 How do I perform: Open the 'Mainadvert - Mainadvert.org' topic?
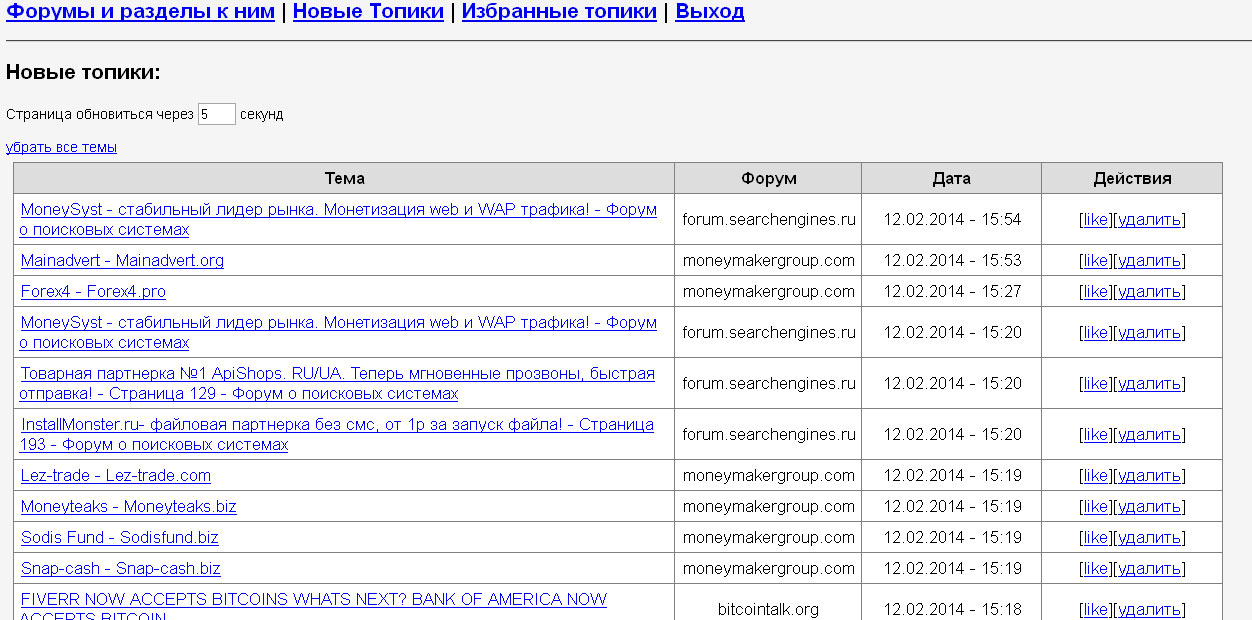122,260
